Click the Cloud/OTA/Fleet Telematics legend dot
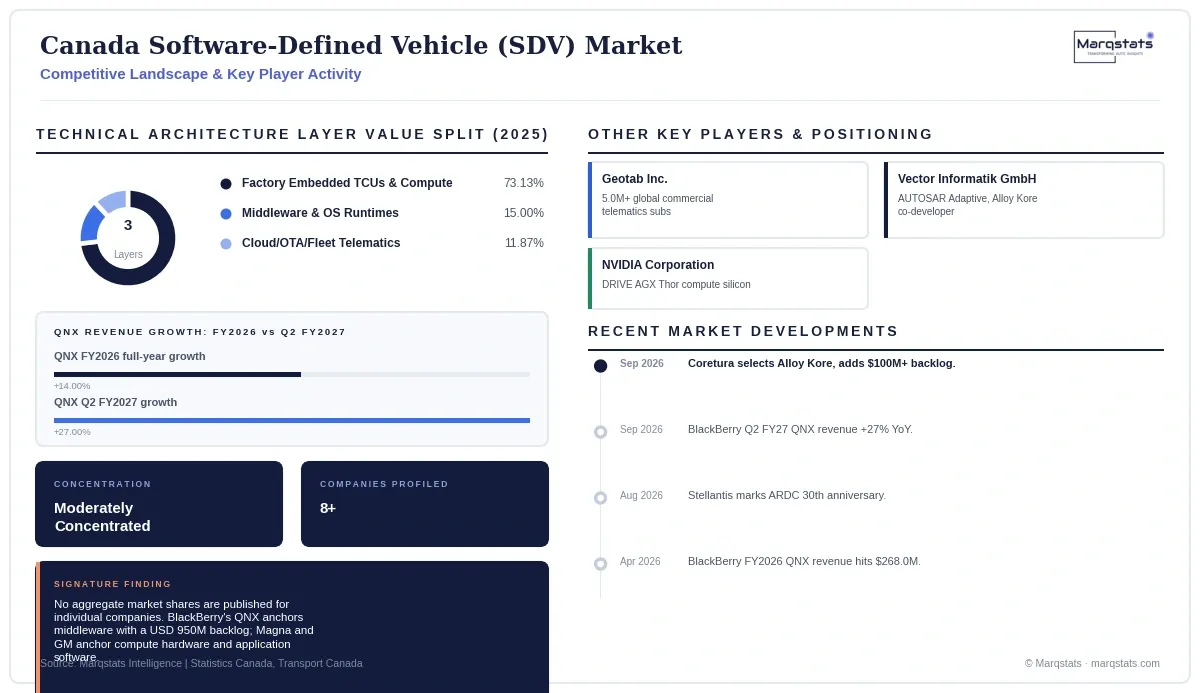1200x693 pixels. coord(226,244)
